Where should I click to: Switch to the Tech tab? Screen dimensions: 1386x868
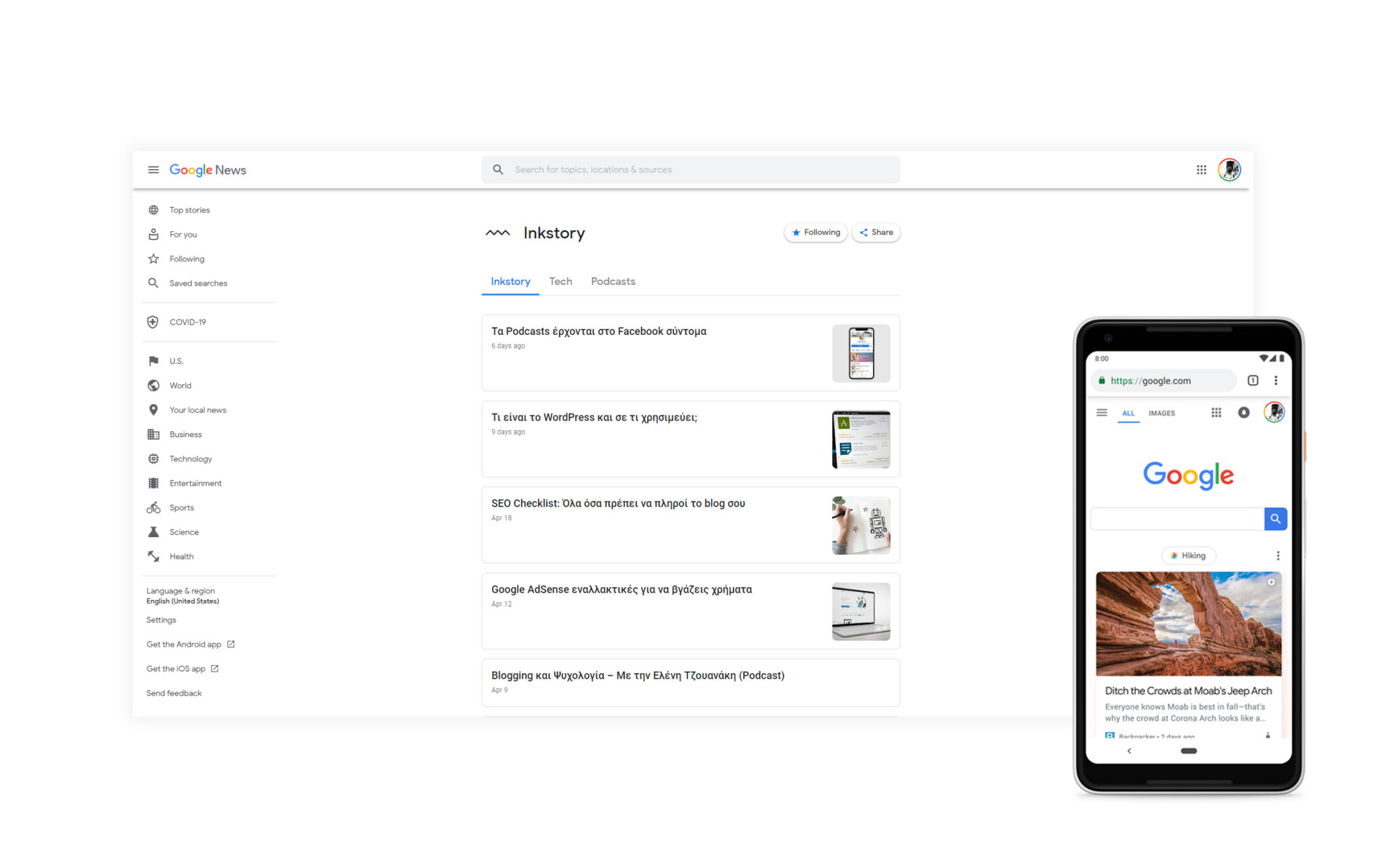point(560,281)
